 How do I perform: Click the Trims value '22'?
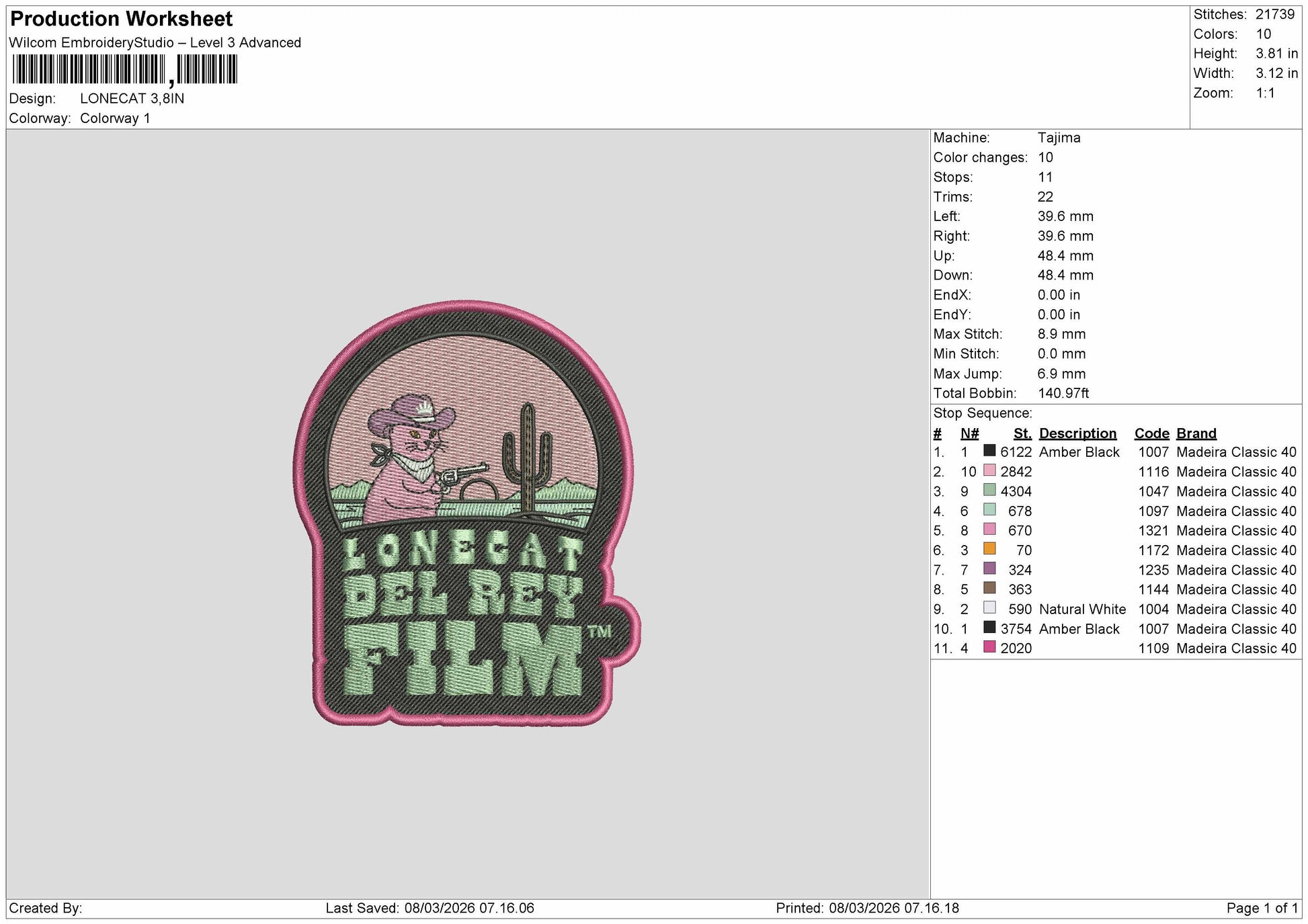pyautogui.click(x=1045, y=197)
